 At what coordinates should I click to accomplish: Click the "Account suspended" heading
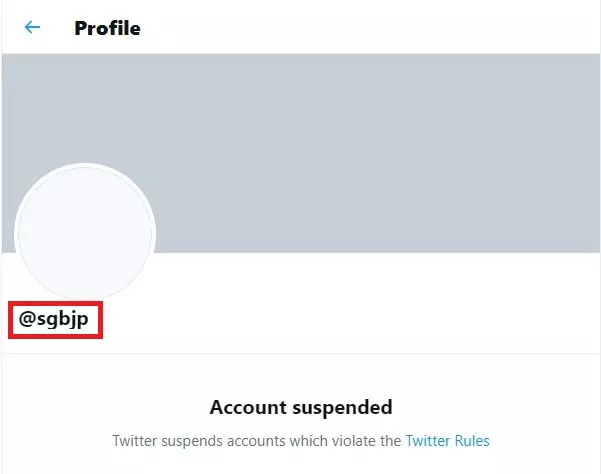click(300, 407)
